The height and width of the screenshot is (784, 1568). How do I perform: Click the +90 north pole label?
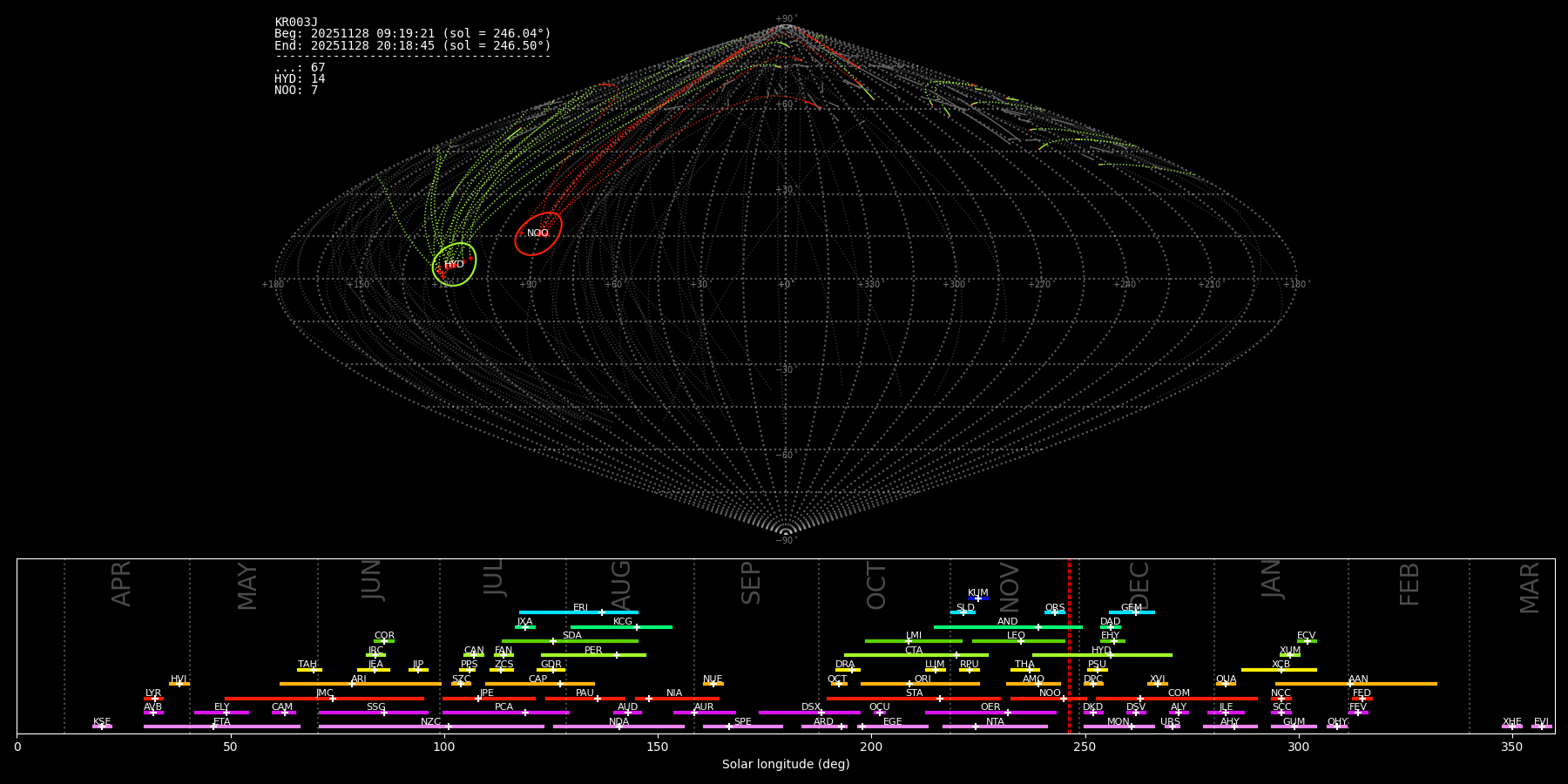click(x=785, y=18)
